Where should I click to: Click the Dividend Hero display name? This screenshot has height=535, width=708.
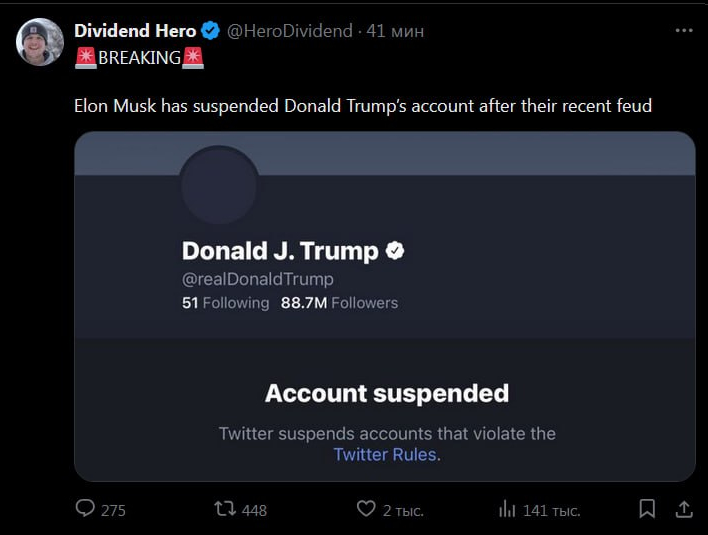(x=135, y=31)
